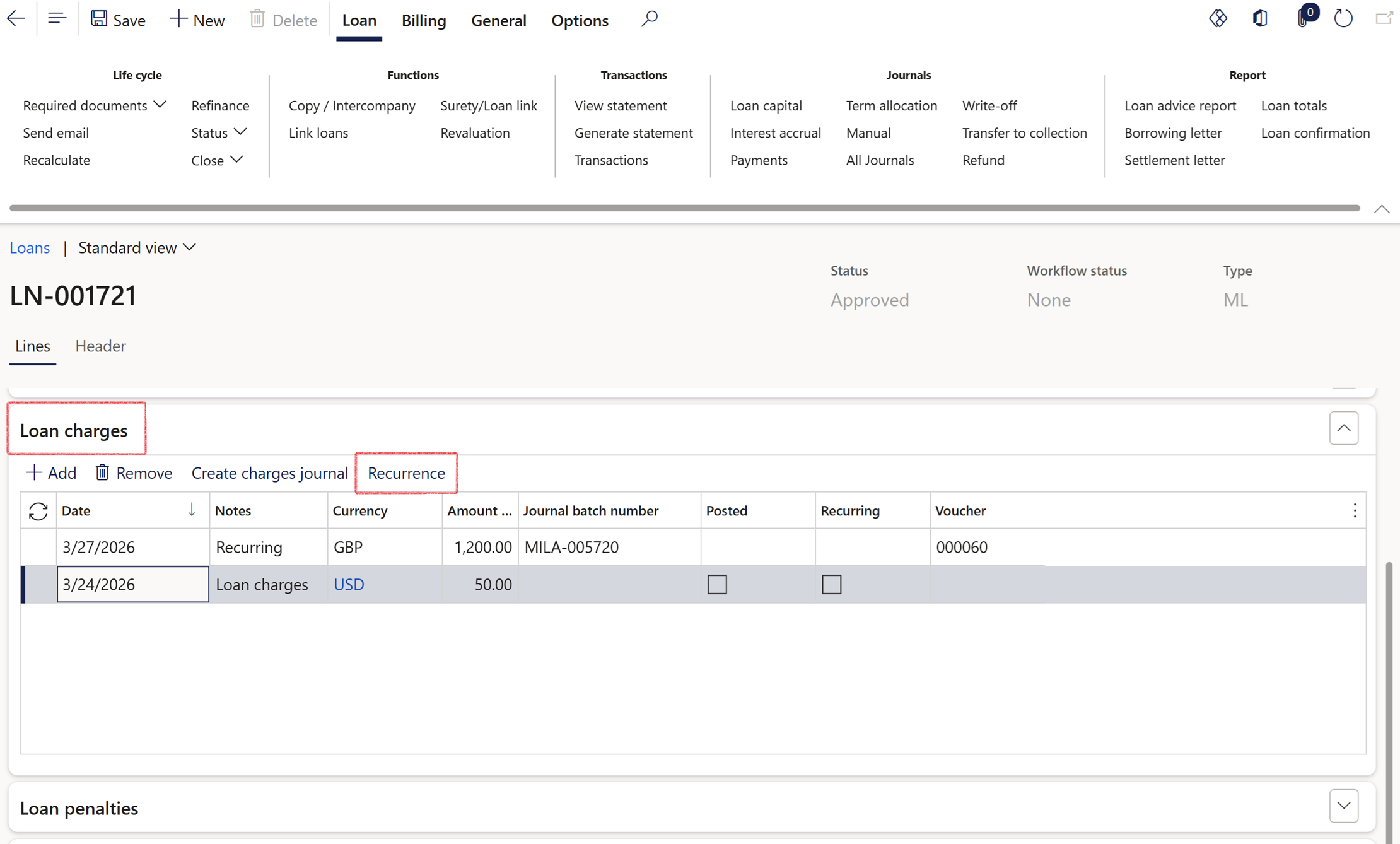1400x844 pixels.
Task: Open the attachments paperclip icon
Action: tap(1303, 19)
